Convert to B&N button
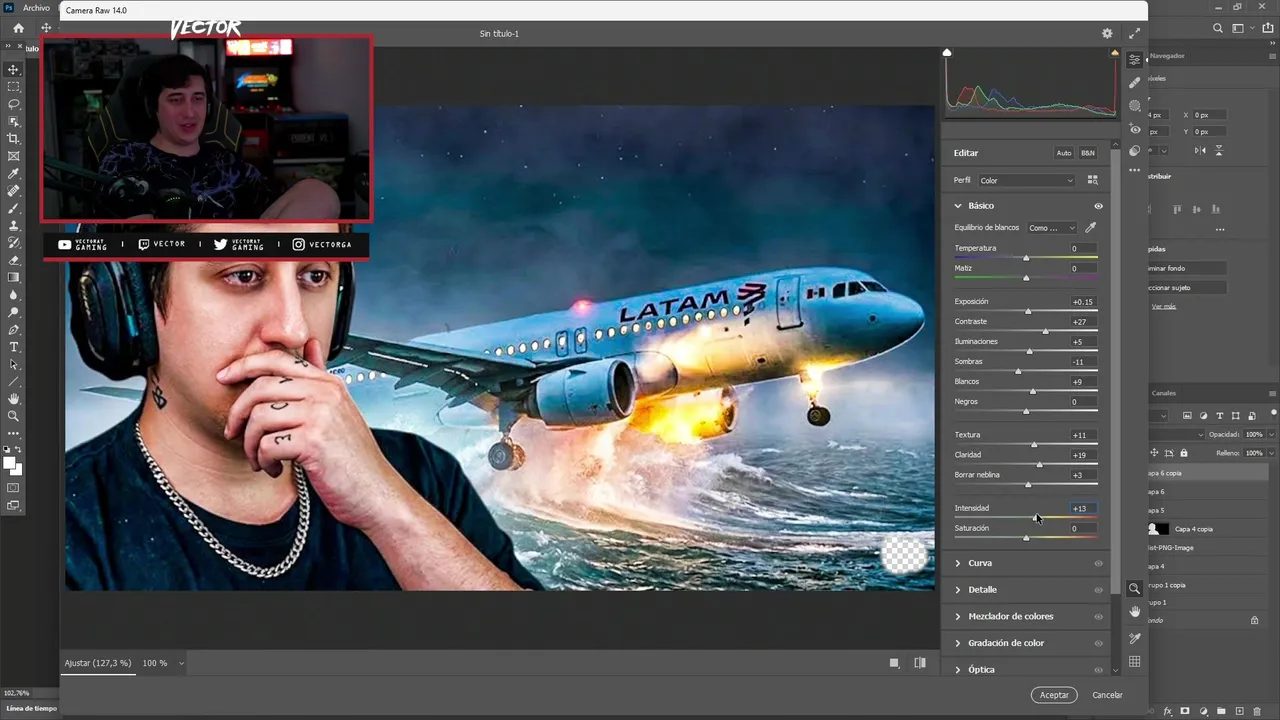Screen dimensions: 1280x720 (x=1088, y=153)
